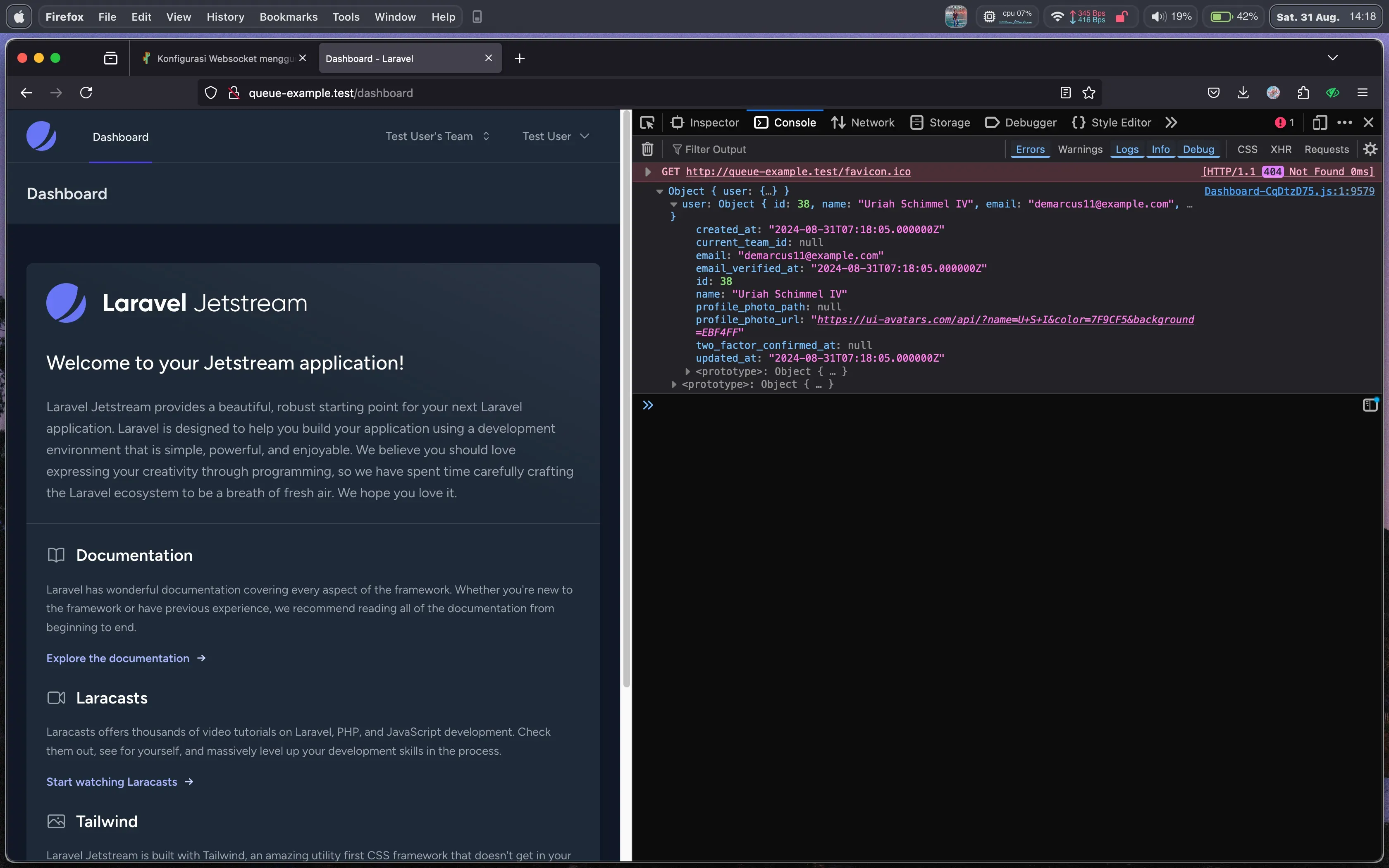Go back to previous page

tap(26, 93)
